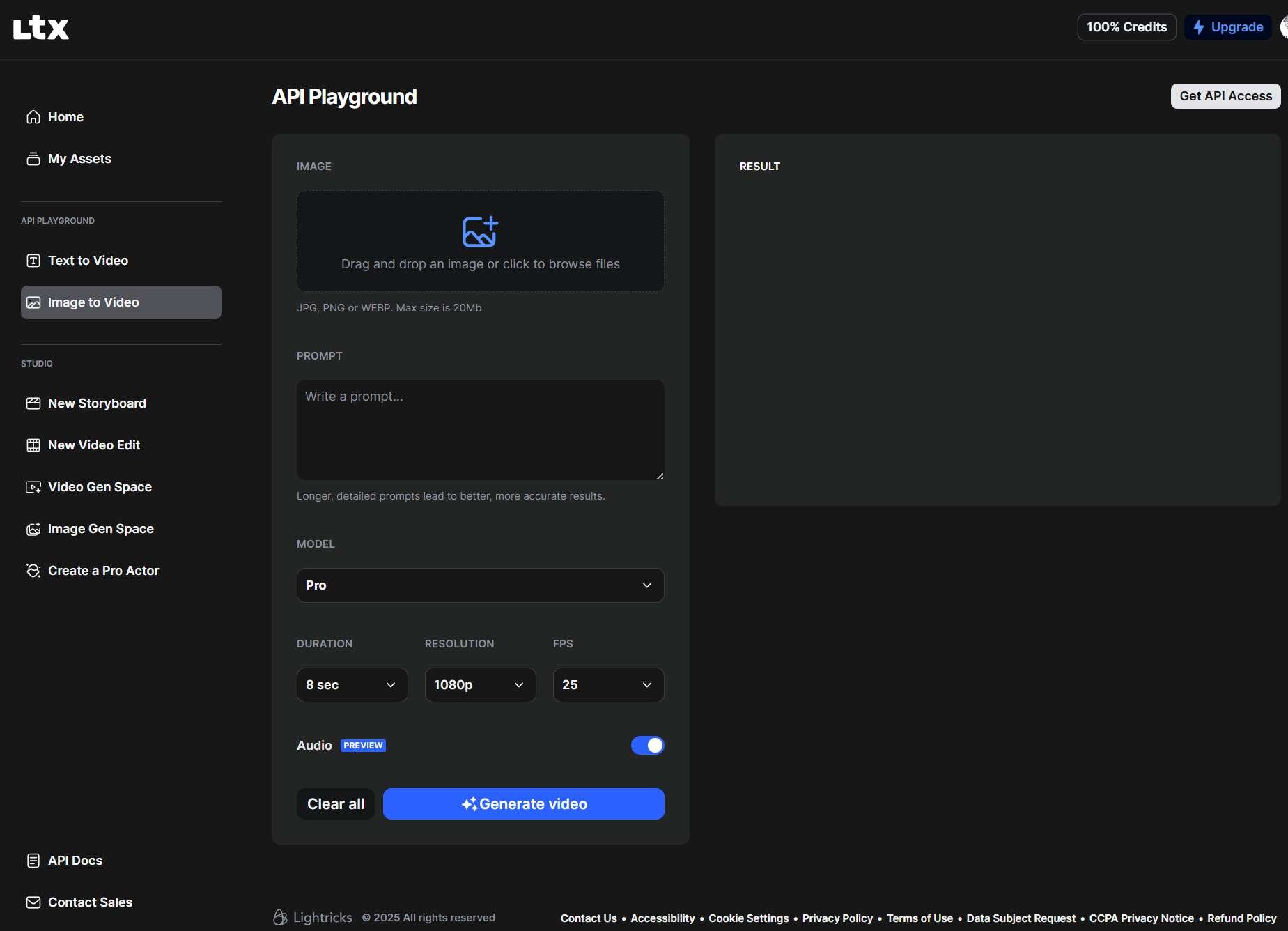Click the Home icon in sidebar

pyautogui.click(x=33, y=117)
